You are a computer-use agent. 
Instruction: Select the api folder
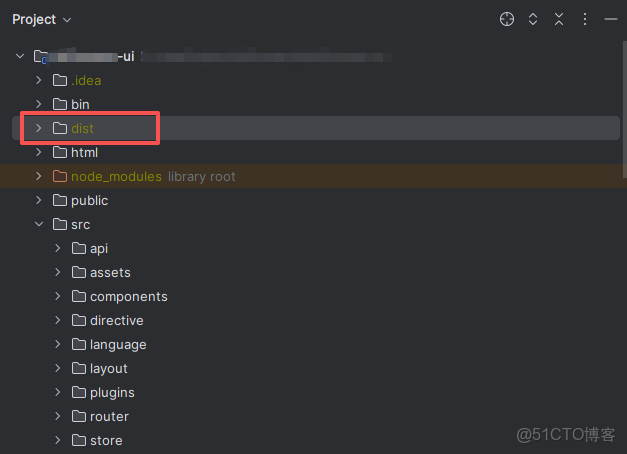[98, 248]
